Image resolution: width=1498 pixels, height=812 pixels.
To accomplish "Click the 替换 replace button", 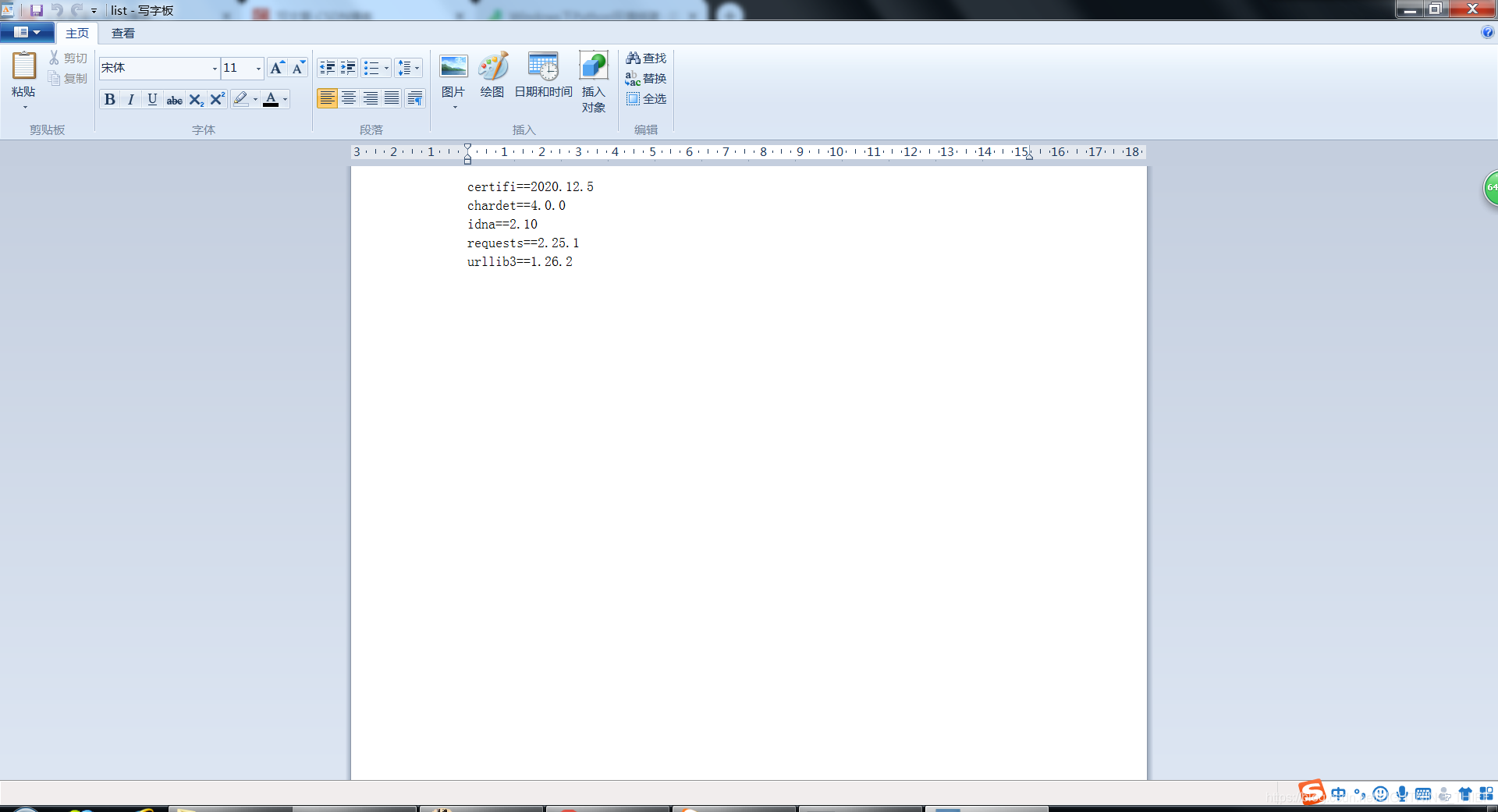I will click(646, 79).
